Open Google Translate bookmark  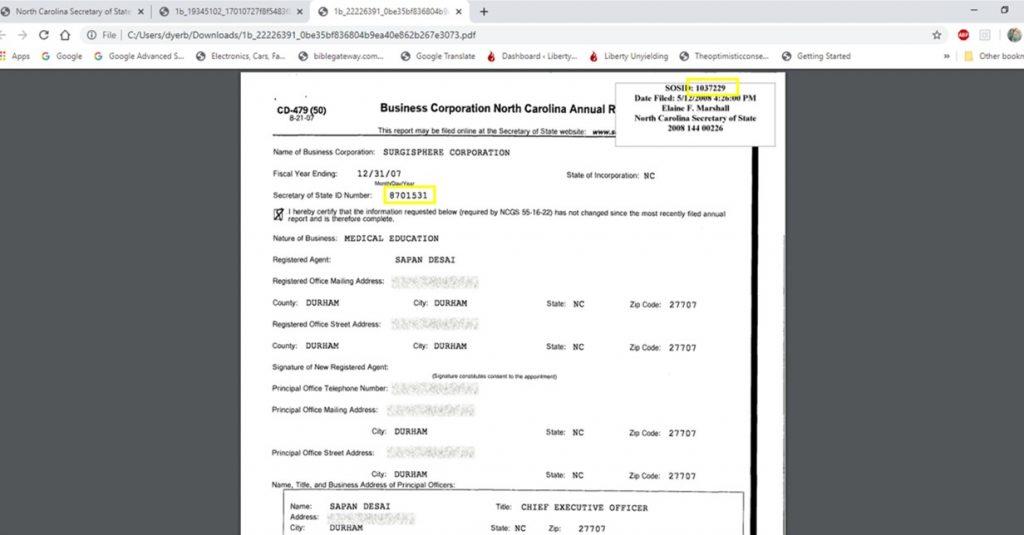pos(438,56)
